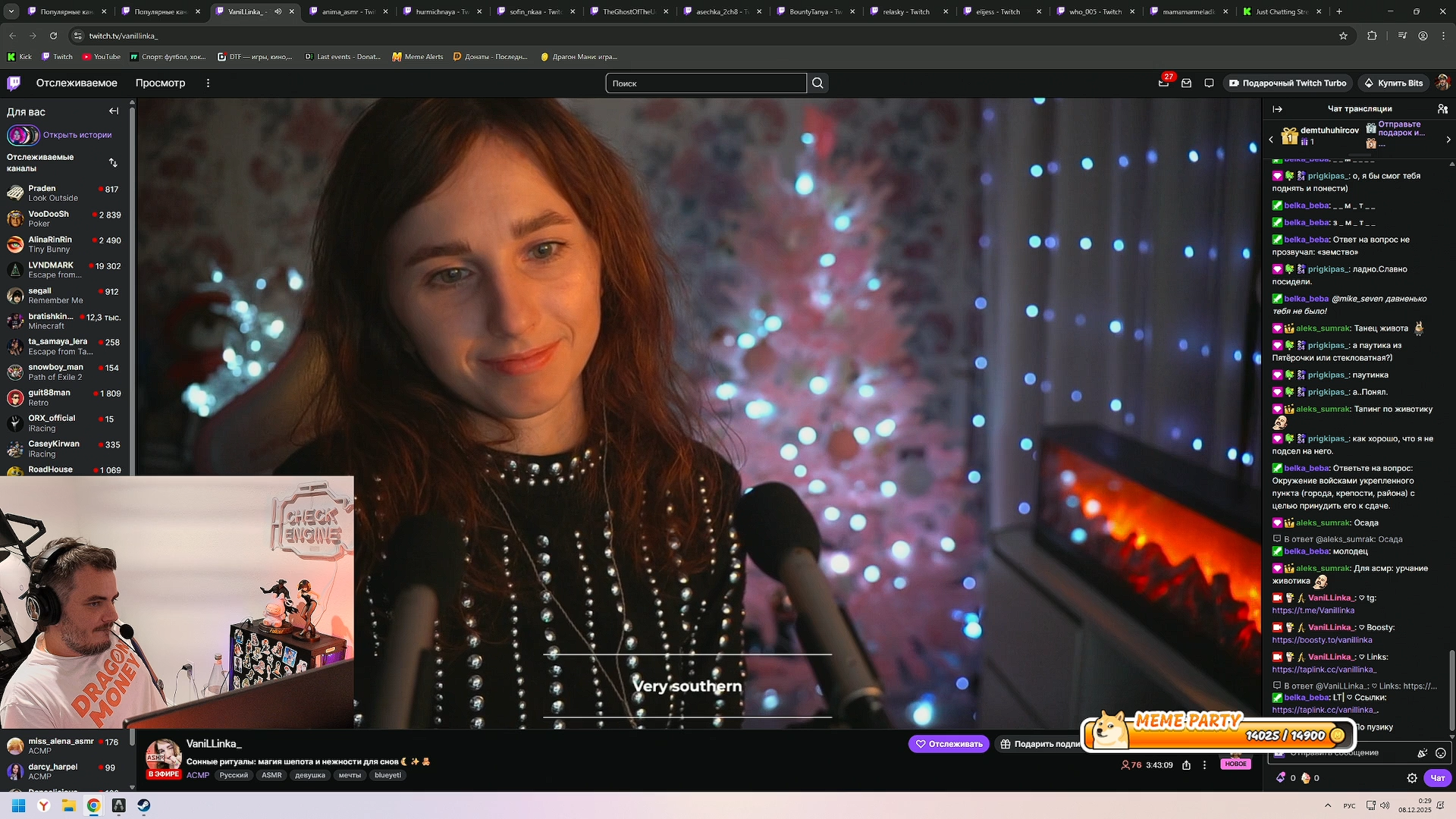Viewport: 1456px width, 819px height.
Task: Open the chat community users list icon
Action: coord(1442,109)
